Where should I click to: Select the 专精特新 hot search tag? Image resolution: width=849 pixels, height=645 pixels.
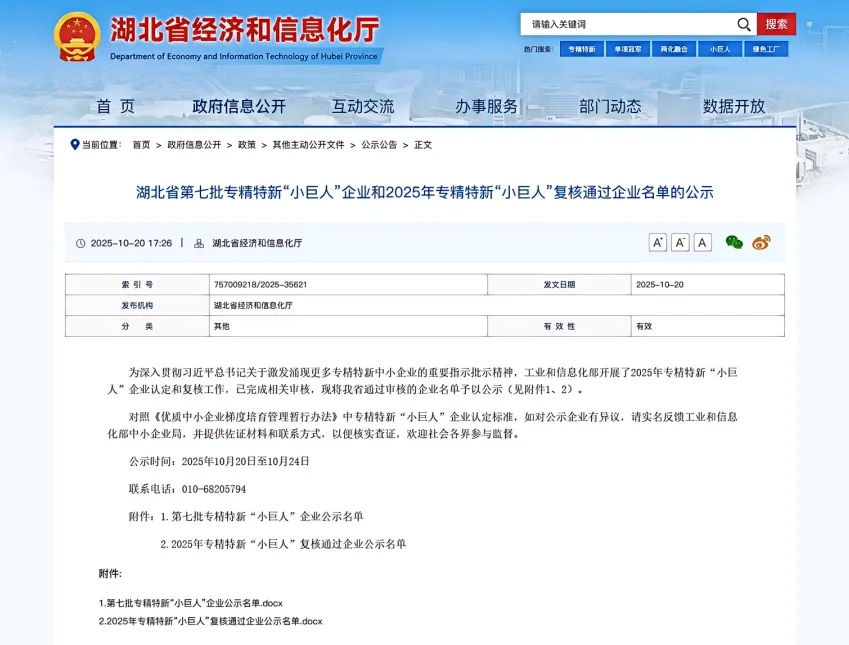[x=581, y=48]
